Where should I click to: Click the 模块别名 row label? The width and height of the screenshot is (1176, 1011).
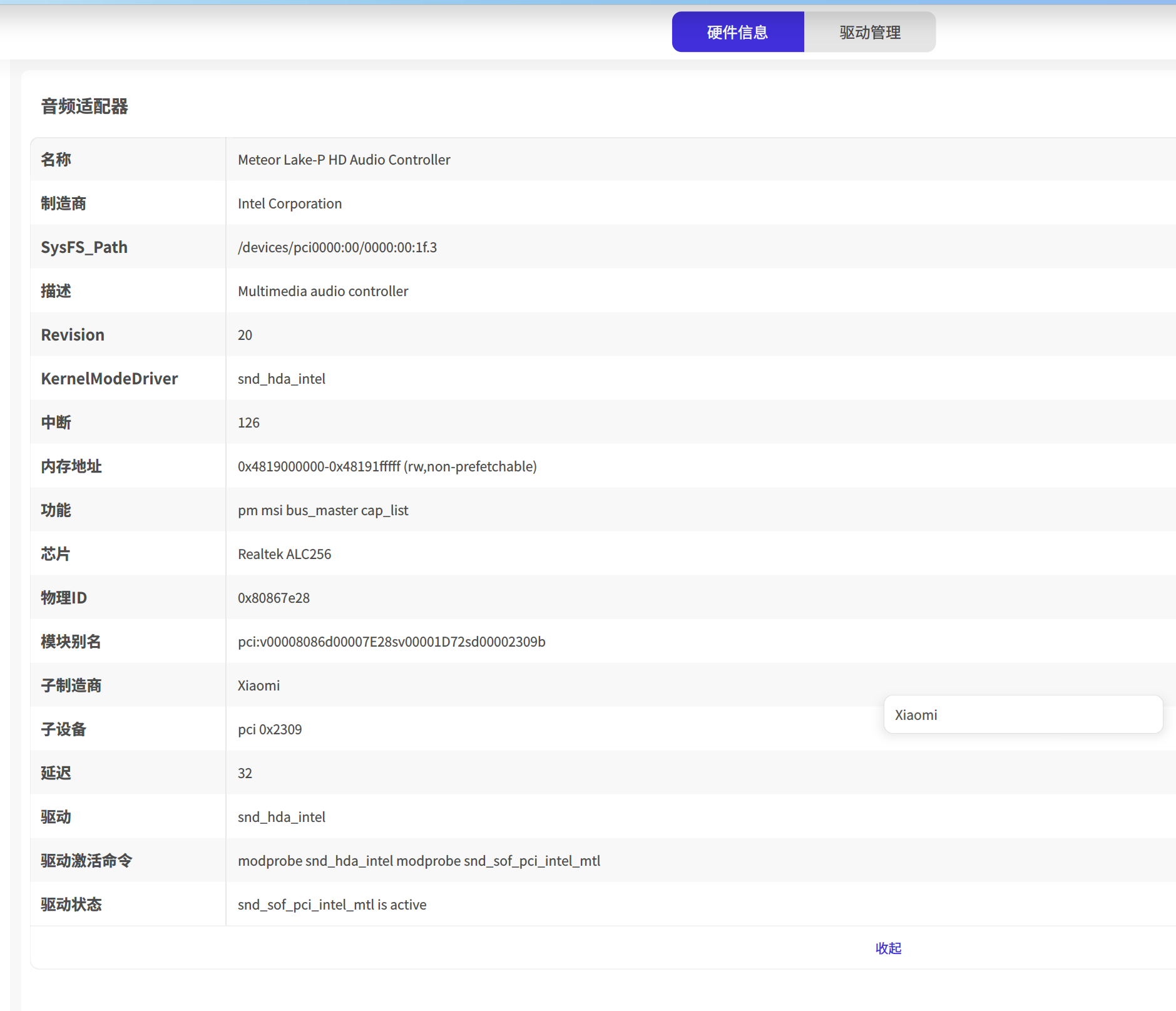[71, 642]
